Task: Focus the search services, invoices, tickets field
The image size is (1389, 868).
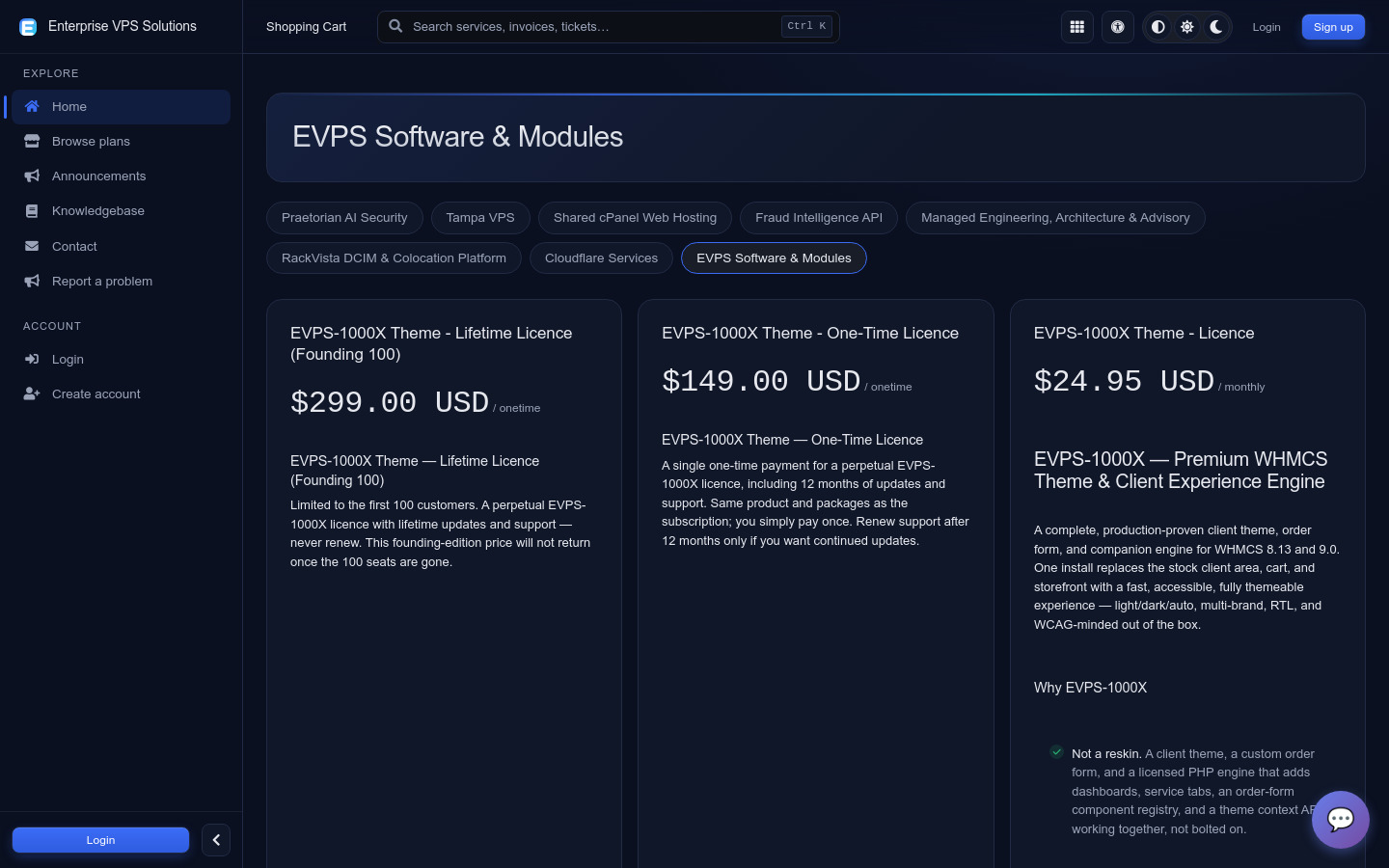Action: tap(609, 27)
